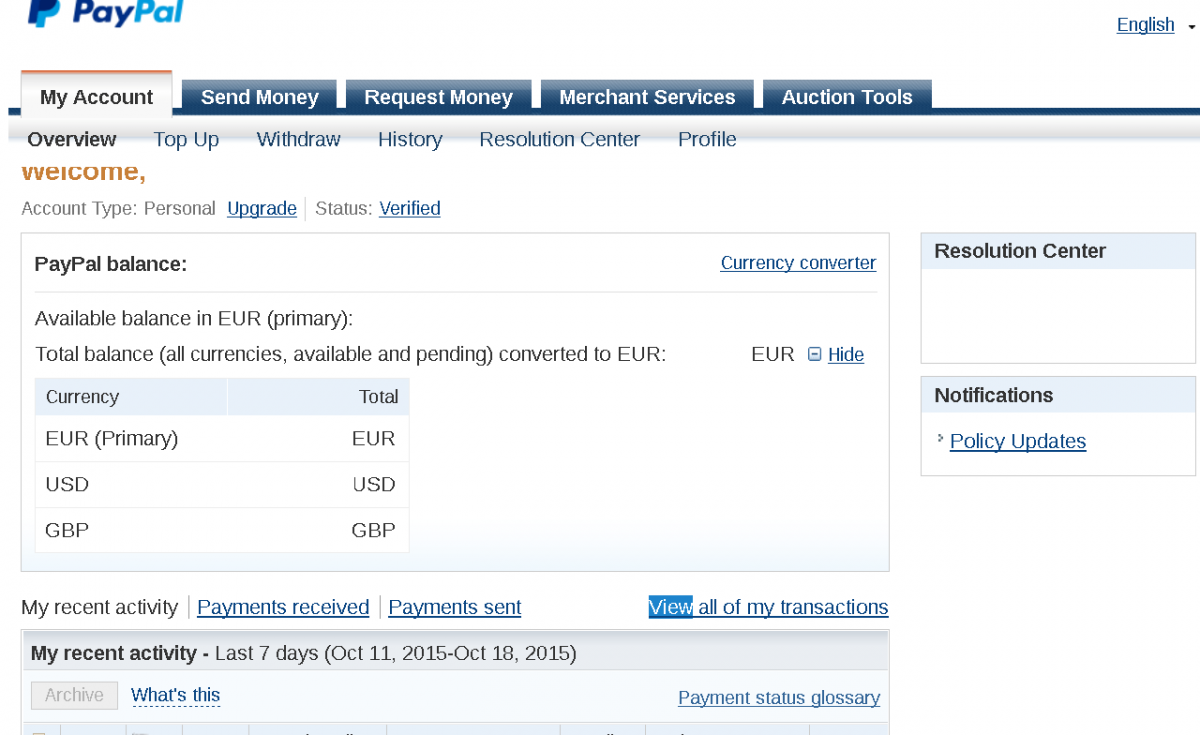Select the My Account tab
This screenshot has height=735, width=1200.
tap(96, 97)
